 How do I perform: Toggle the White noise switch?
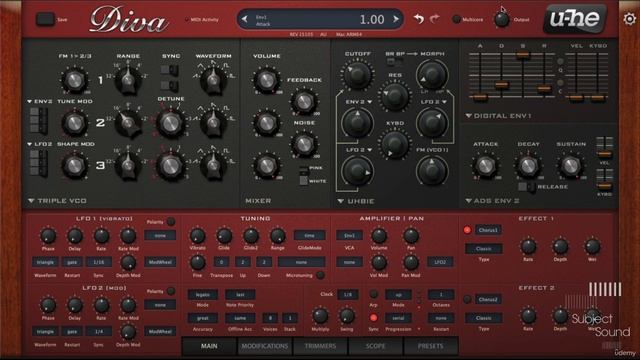pos(303,180)
